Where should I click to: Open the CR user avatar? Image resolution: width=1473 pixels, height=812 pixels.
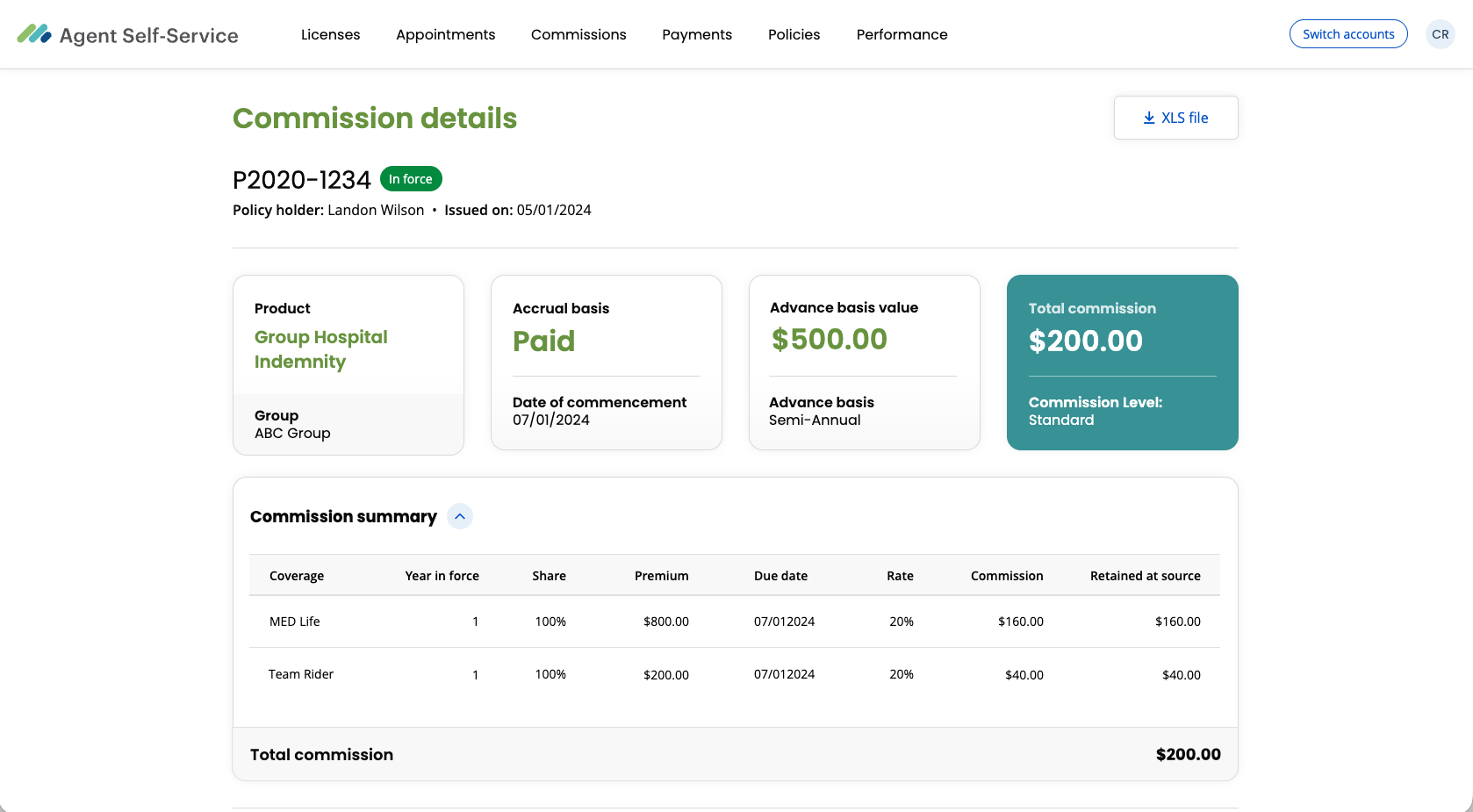[x=1441, y=34]
